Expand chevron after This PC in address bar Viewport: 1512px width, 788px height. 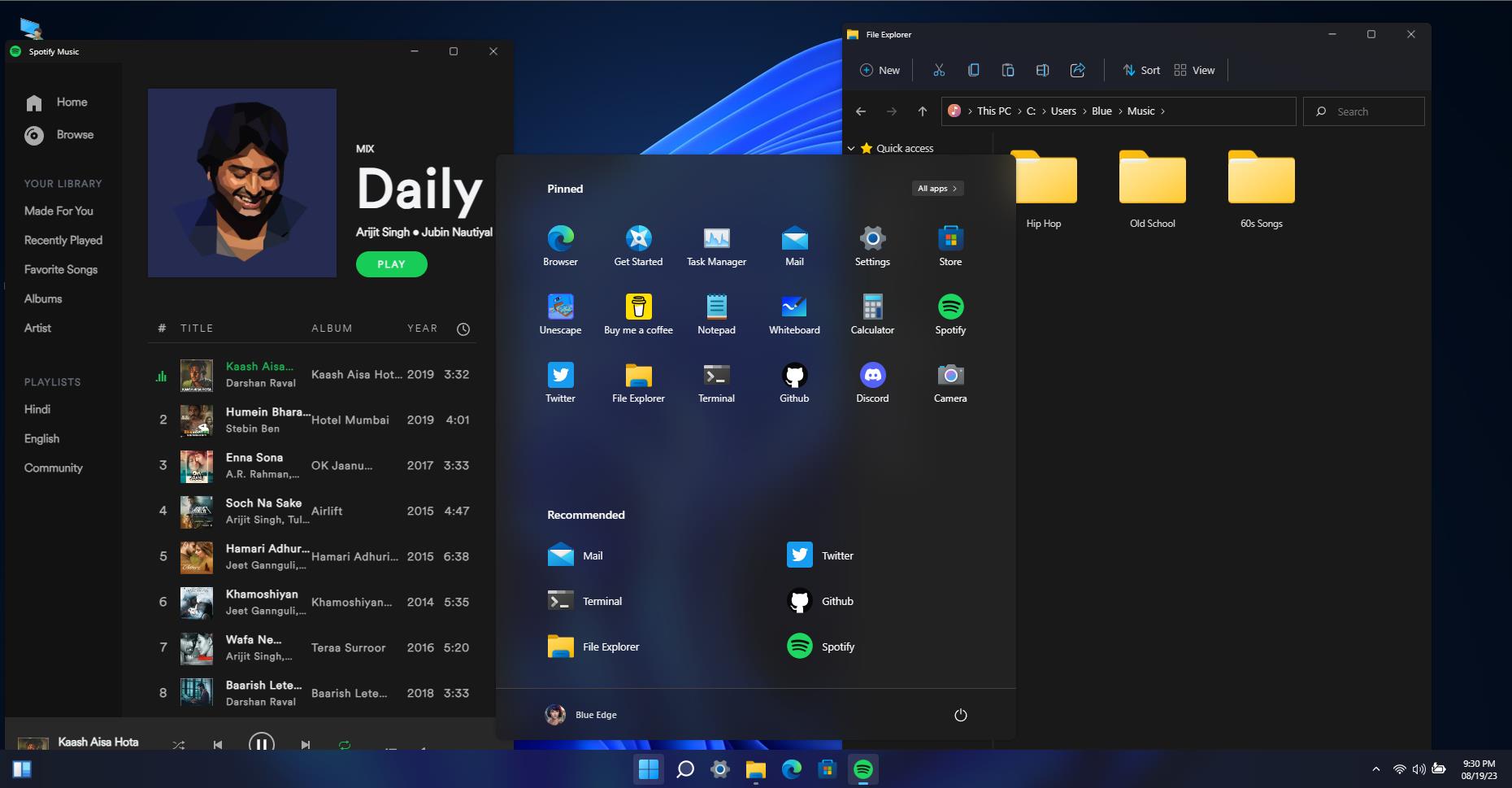click(1019, 111)
